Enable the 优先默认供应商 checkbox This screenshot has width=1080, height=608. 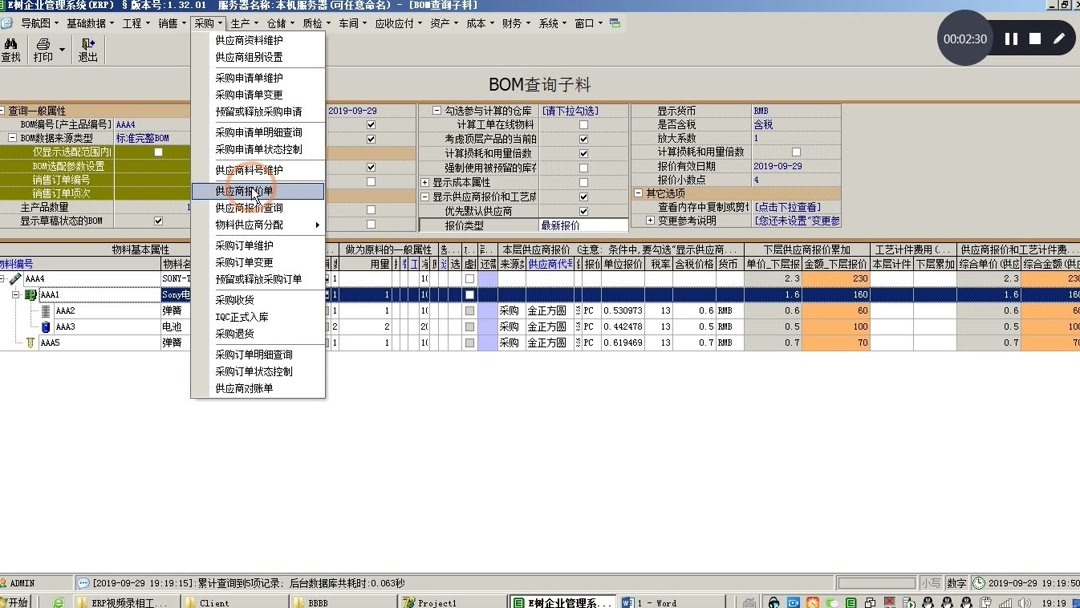[x=583, y=211]
